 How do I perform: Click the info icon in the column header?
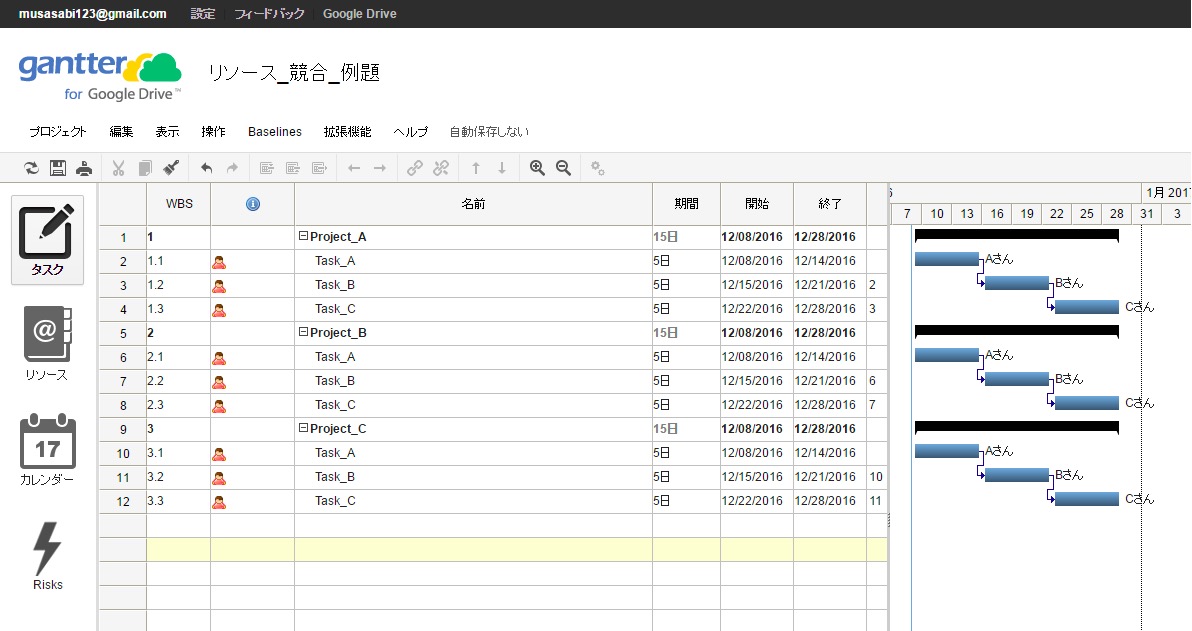pos(252,204)
